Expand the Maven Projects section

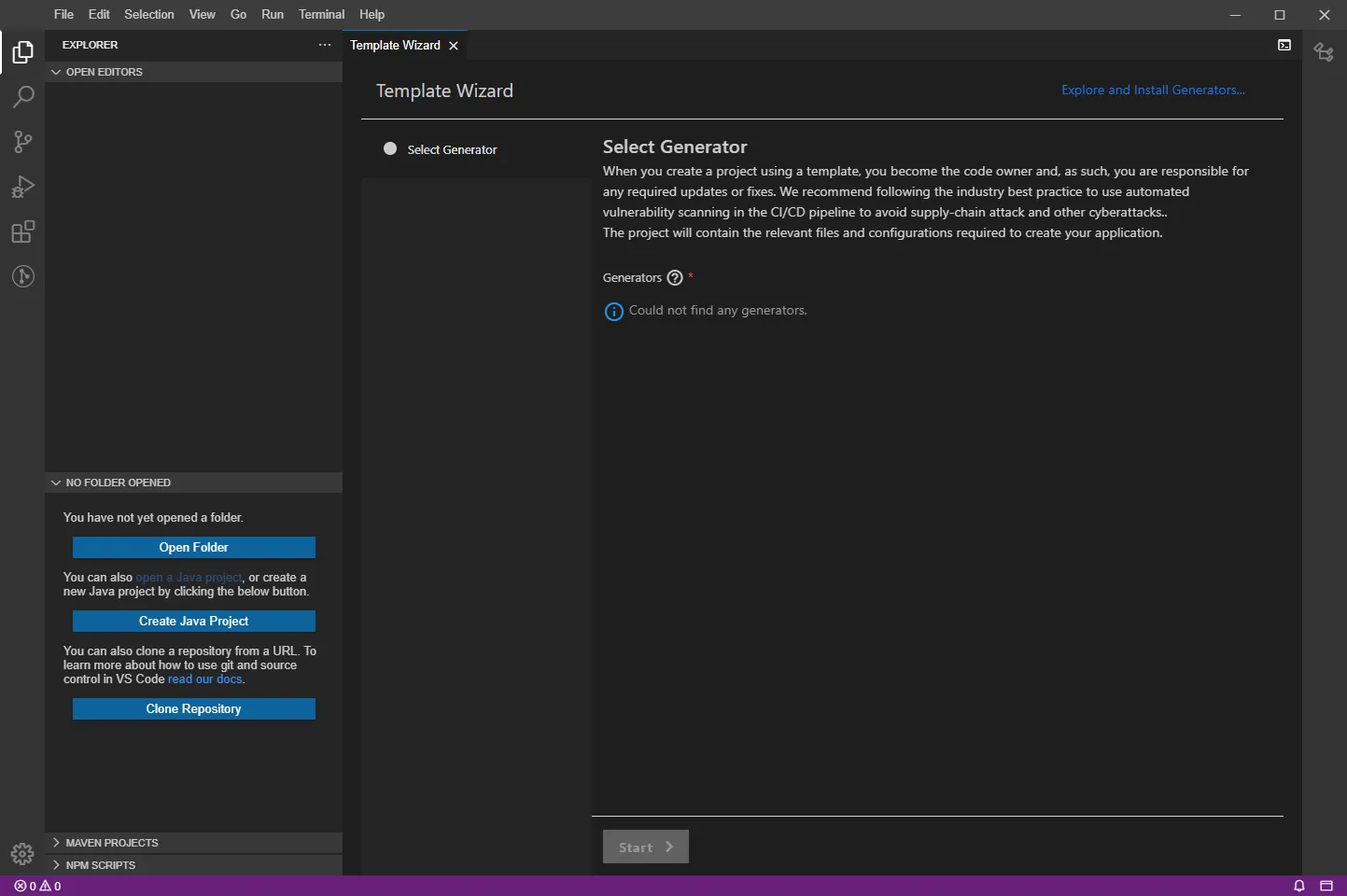click(x=111, y=843)
